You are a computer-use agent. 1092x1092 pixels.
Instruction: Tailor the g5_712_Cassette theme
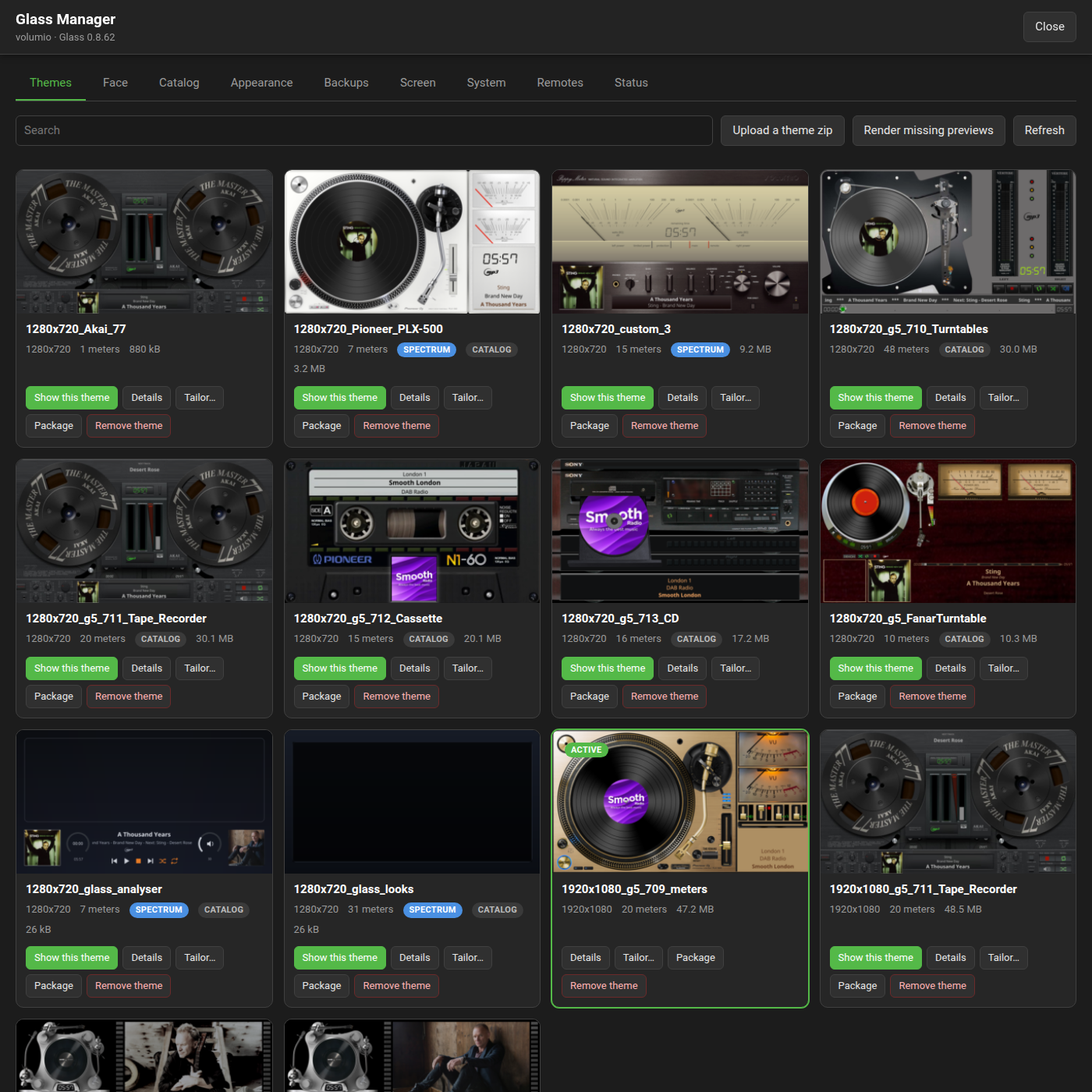pyautogui.click(x=467, y=668)
